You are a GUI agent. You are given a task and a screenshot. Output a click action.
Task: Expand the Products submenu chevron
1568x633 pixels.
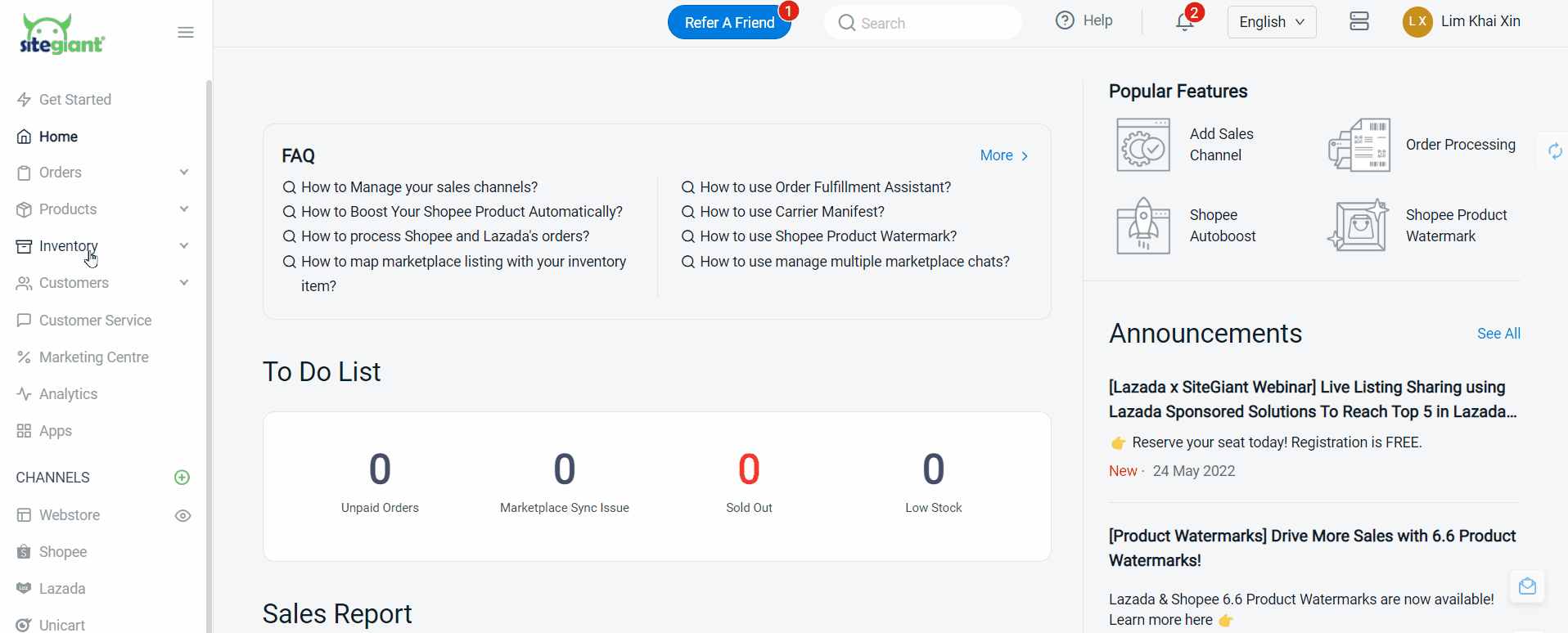tap(184, 209)
